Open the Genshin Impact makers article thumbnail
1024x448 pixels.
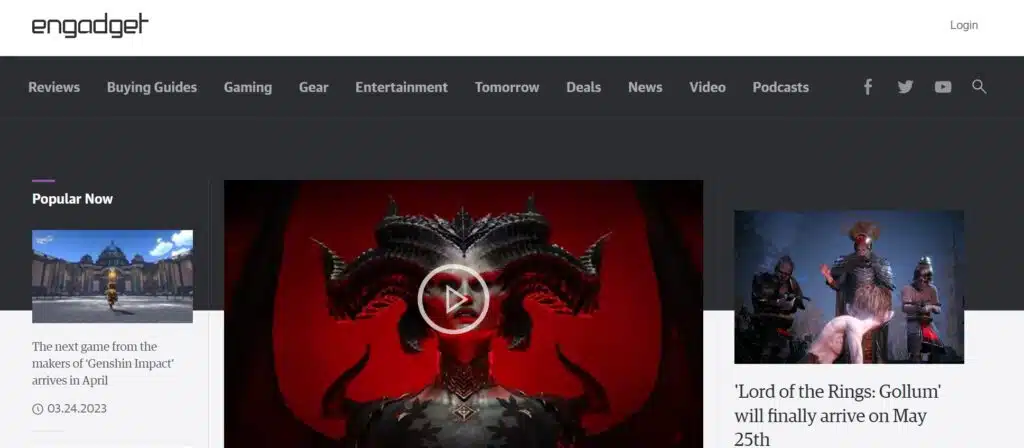[x=112, y=276]
